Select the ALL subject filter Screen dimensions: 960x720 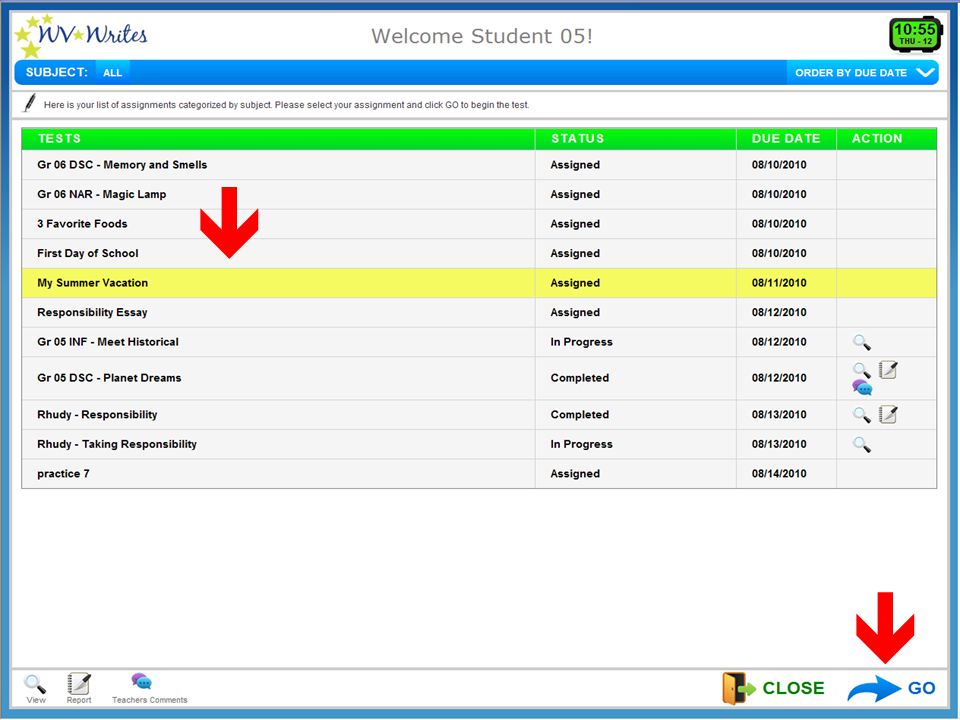tap(113, 72)
